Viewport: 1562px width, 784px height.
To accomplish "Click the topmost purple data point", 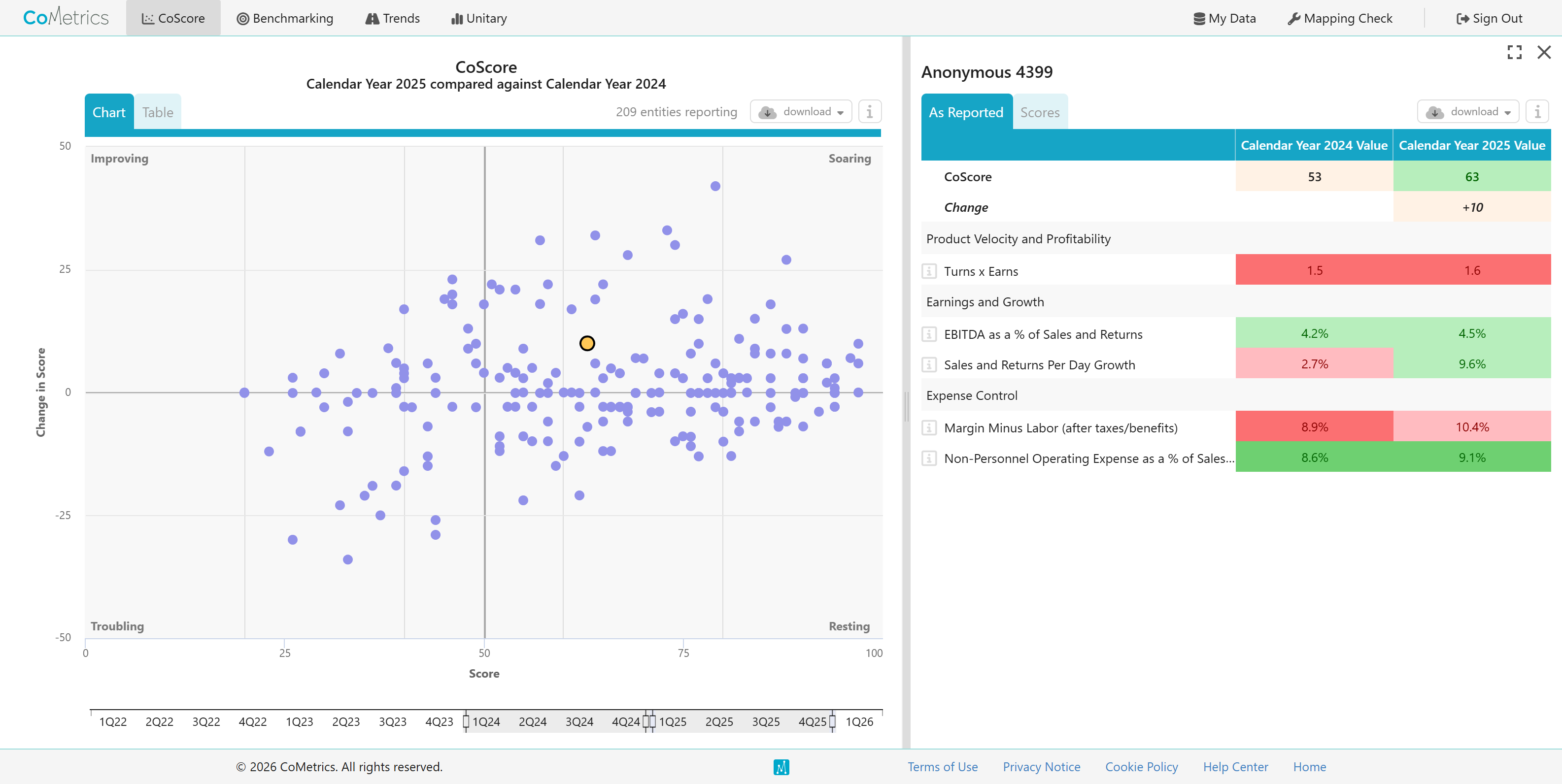I will pos(715,186).
